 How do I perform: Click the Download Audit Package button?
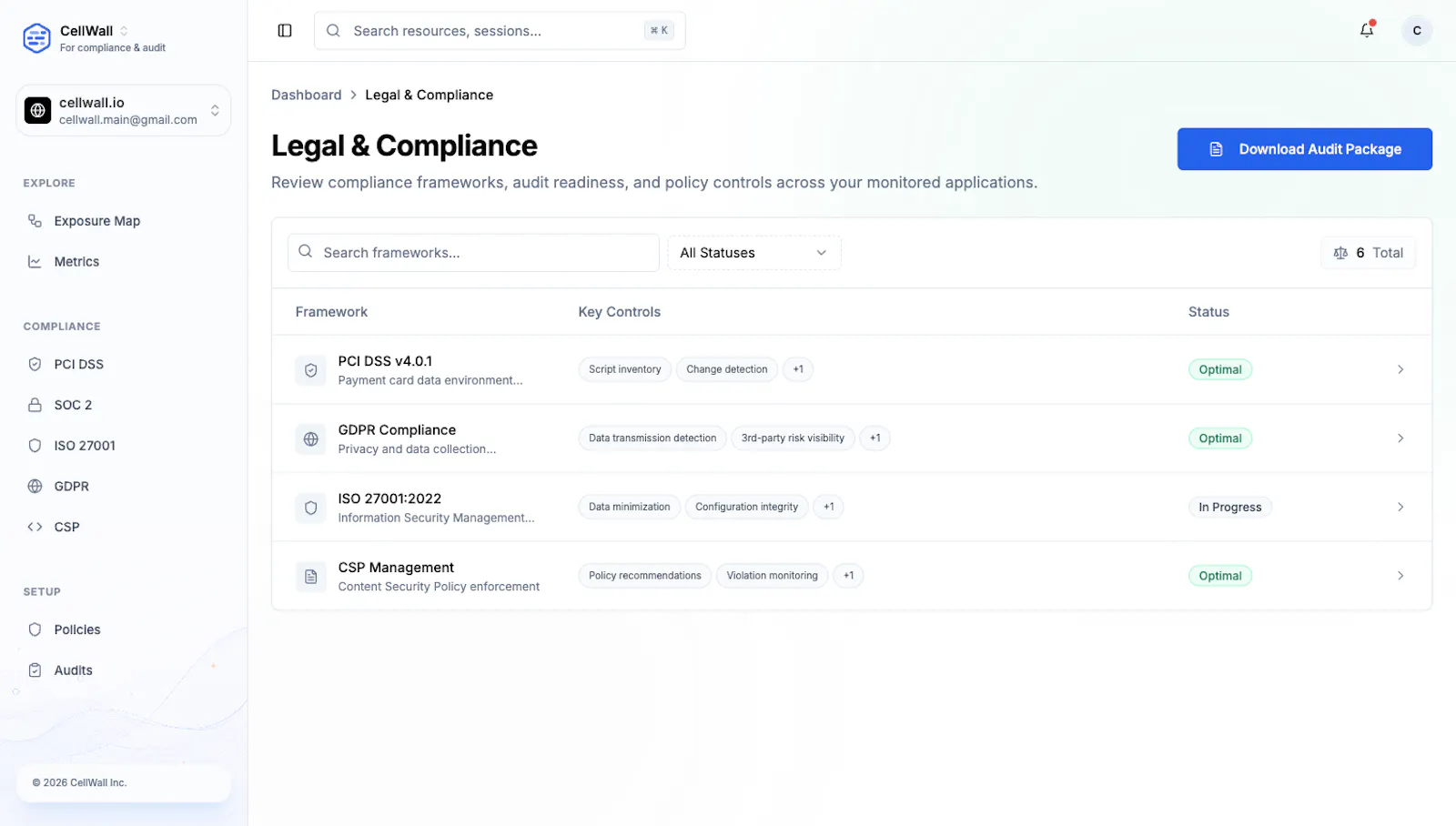[1304, 149]
